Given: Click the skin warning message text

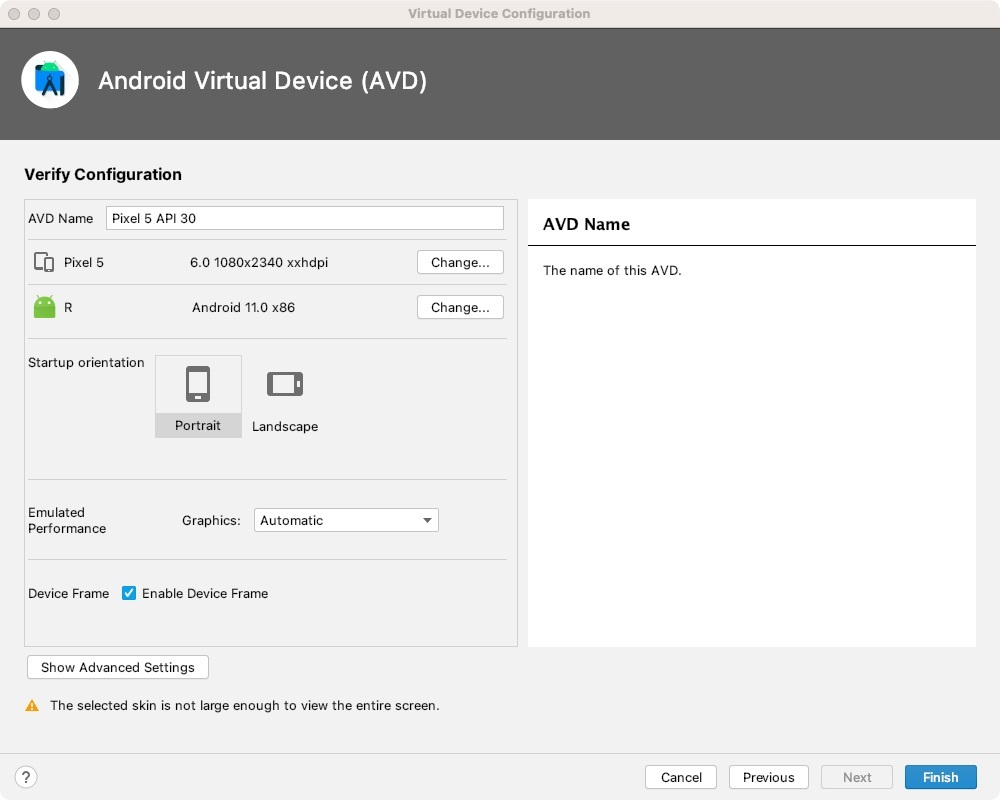Looking at the screenshot, I should pyautogui.click(x=245, y=706).
